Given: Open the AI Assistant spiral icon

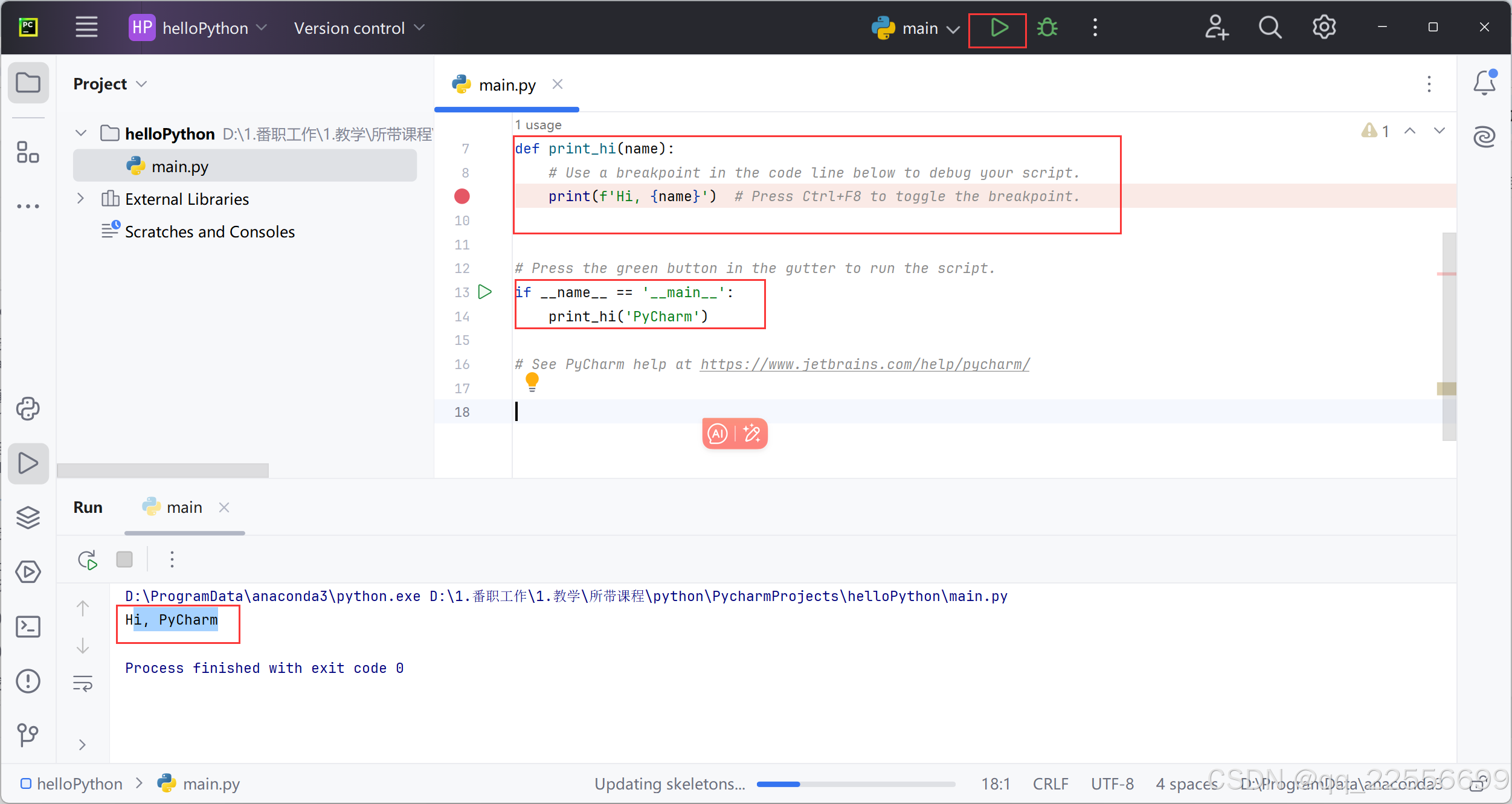Looking at the screenshot, I should (x=1485, y=137).
